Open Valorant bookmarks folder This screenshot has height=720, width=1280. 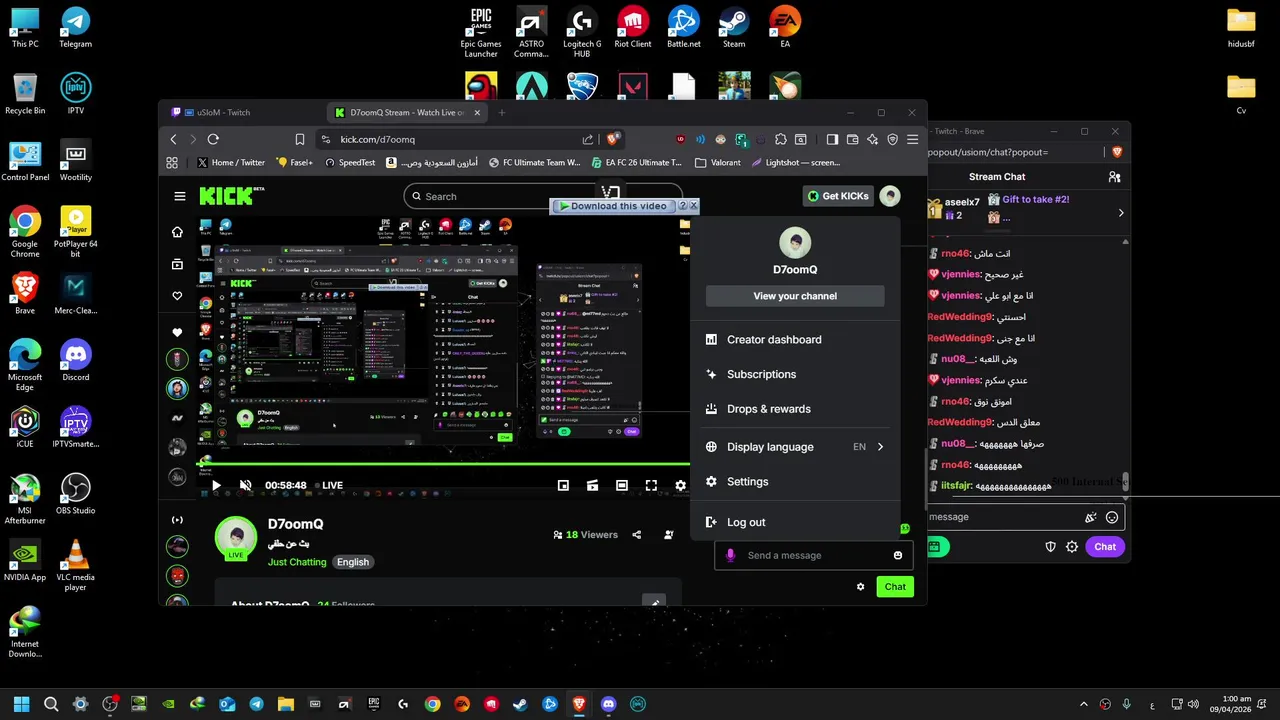(x=718, y=162)
